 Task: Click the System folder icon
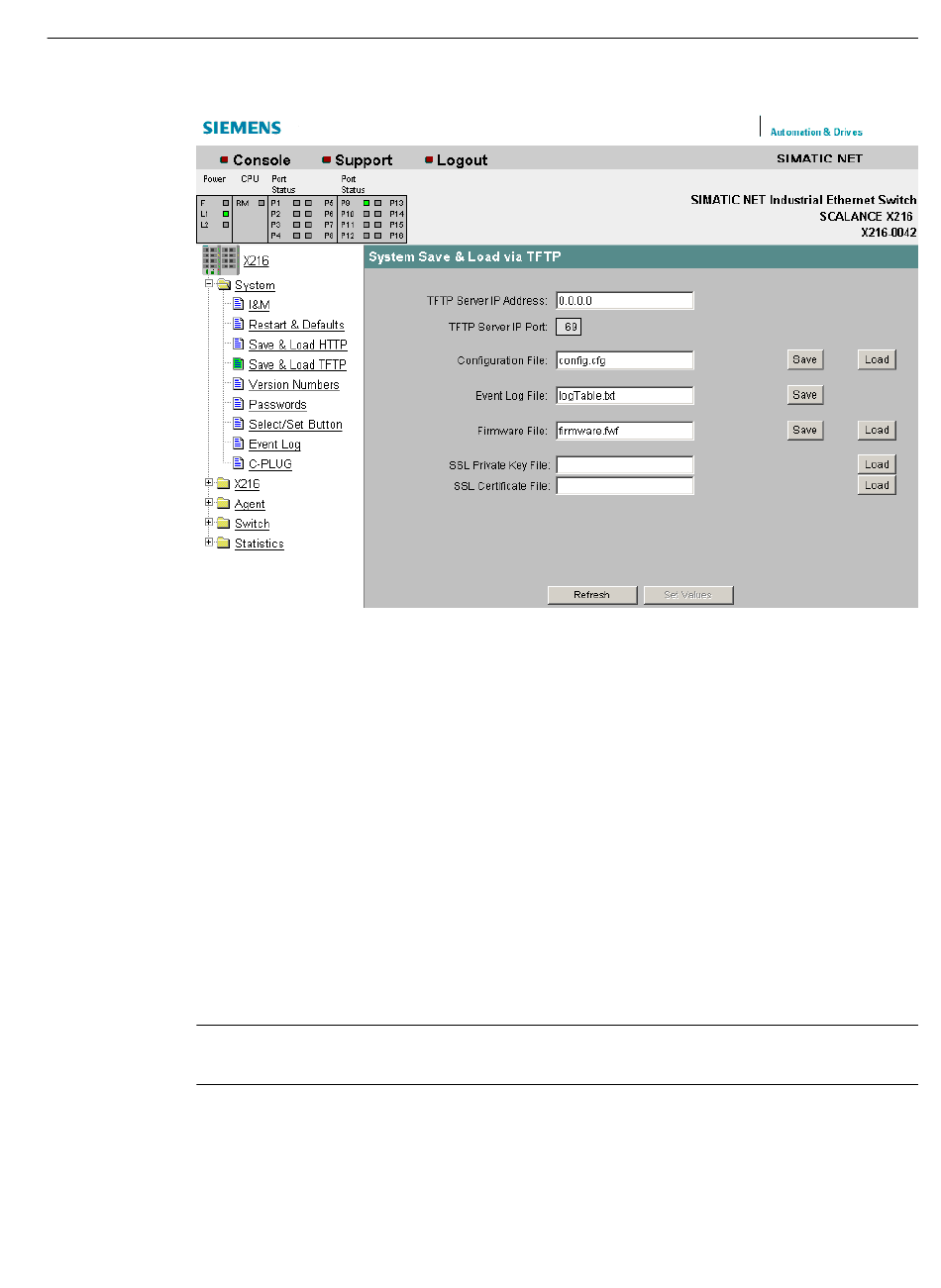click(x=224, y=285)
